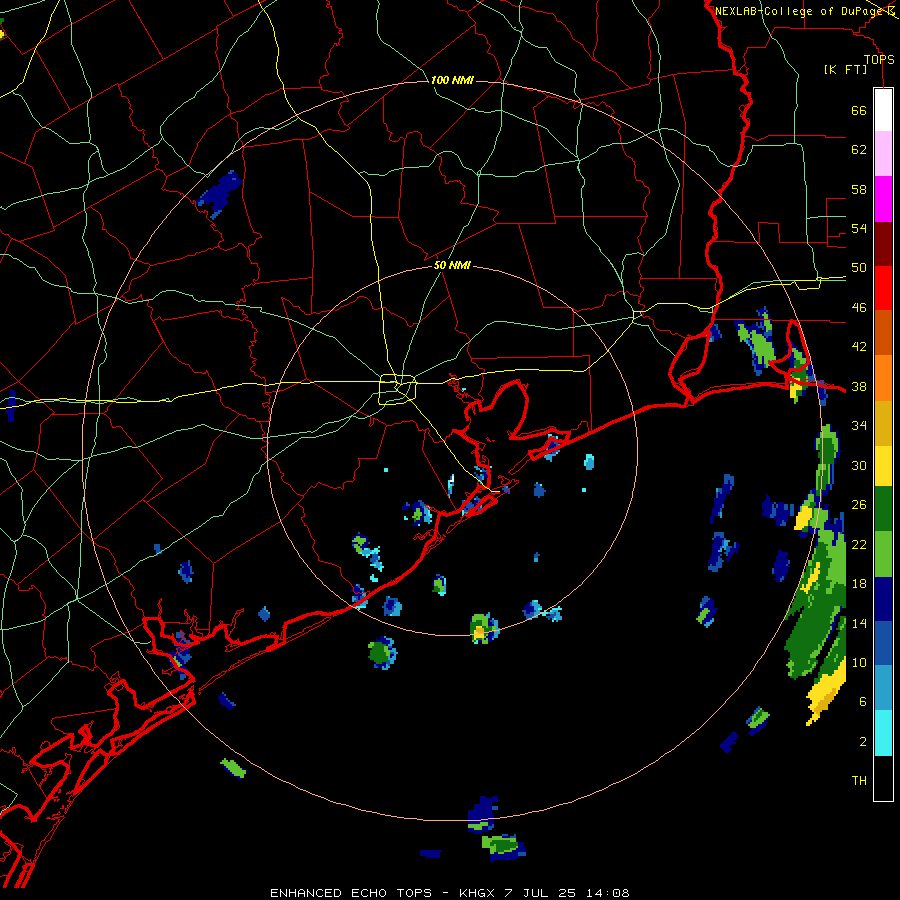Click the '100 NMI' range ring label
This screenshot has height=900, width=900.
(452, 80)
